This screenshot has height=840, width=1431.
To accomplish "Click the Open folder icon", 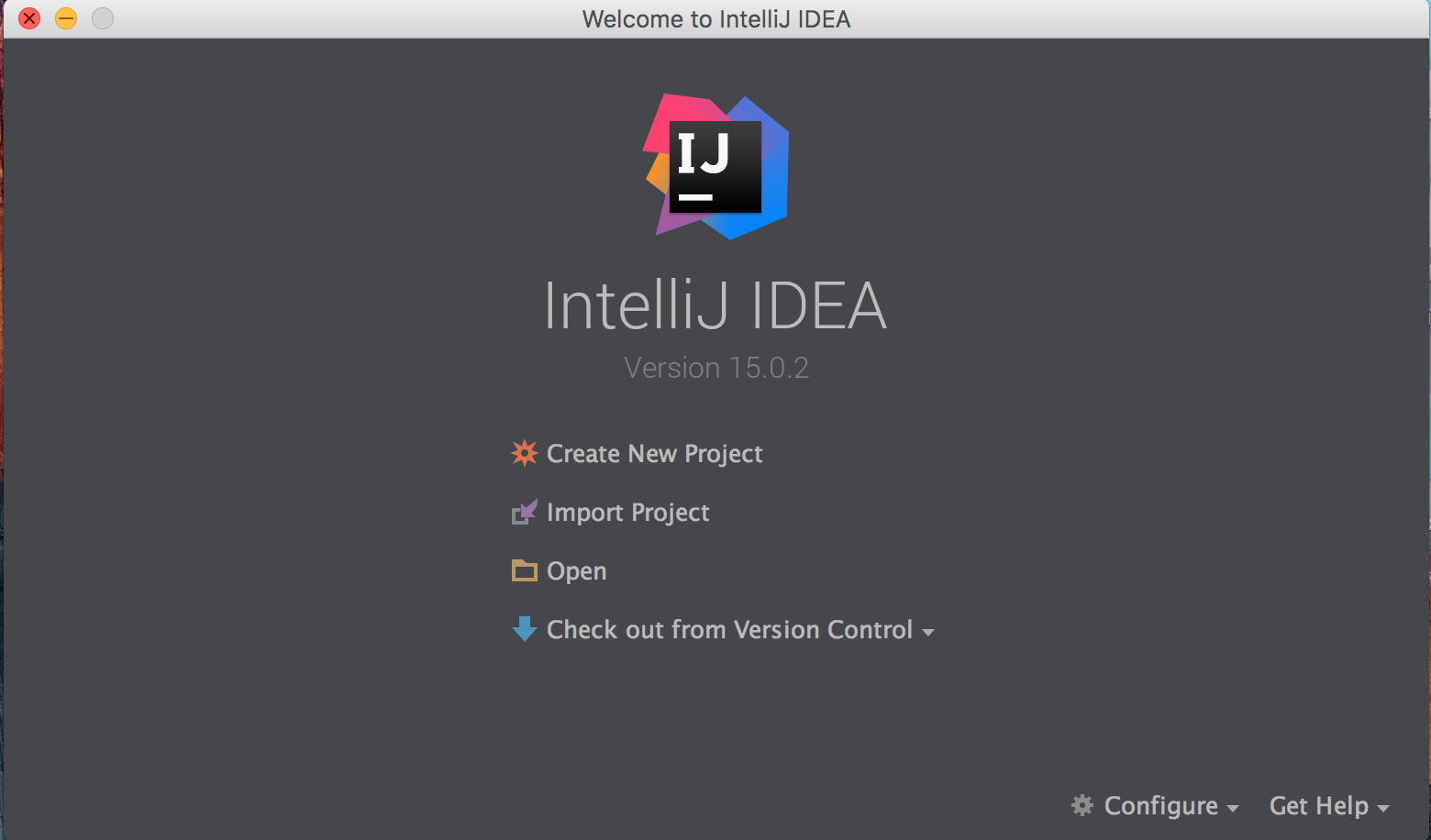I will coord(524,570).
